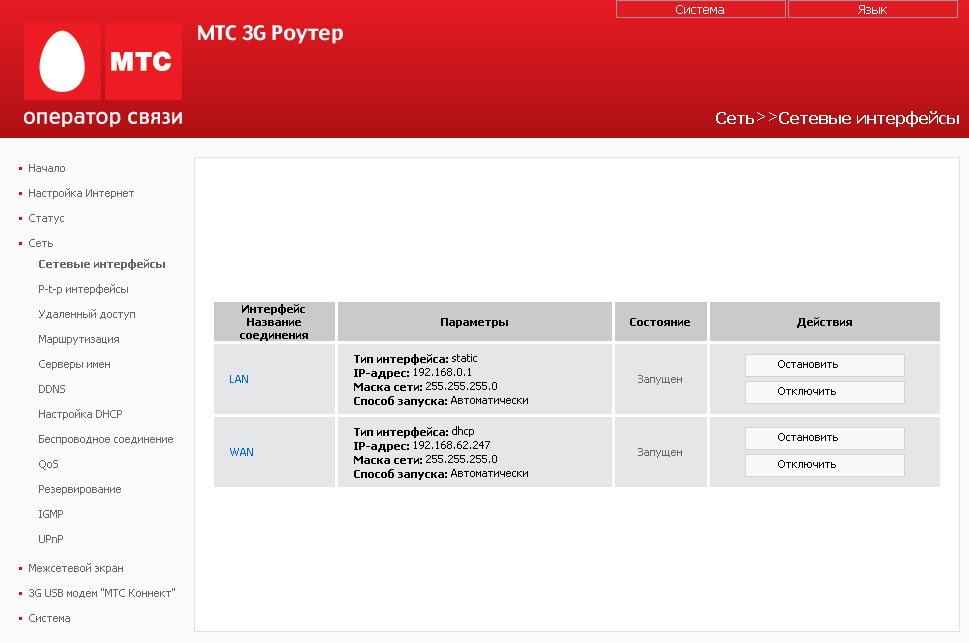969x643 pixels.
Task: Open 3G USB модем "МТС Коннект" section
Action: coord(102,593)
